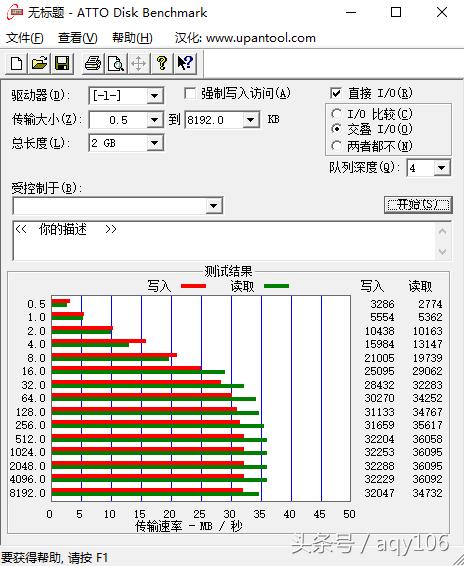Click read value 36092 in the 4096.0 row

pos(428,479)
